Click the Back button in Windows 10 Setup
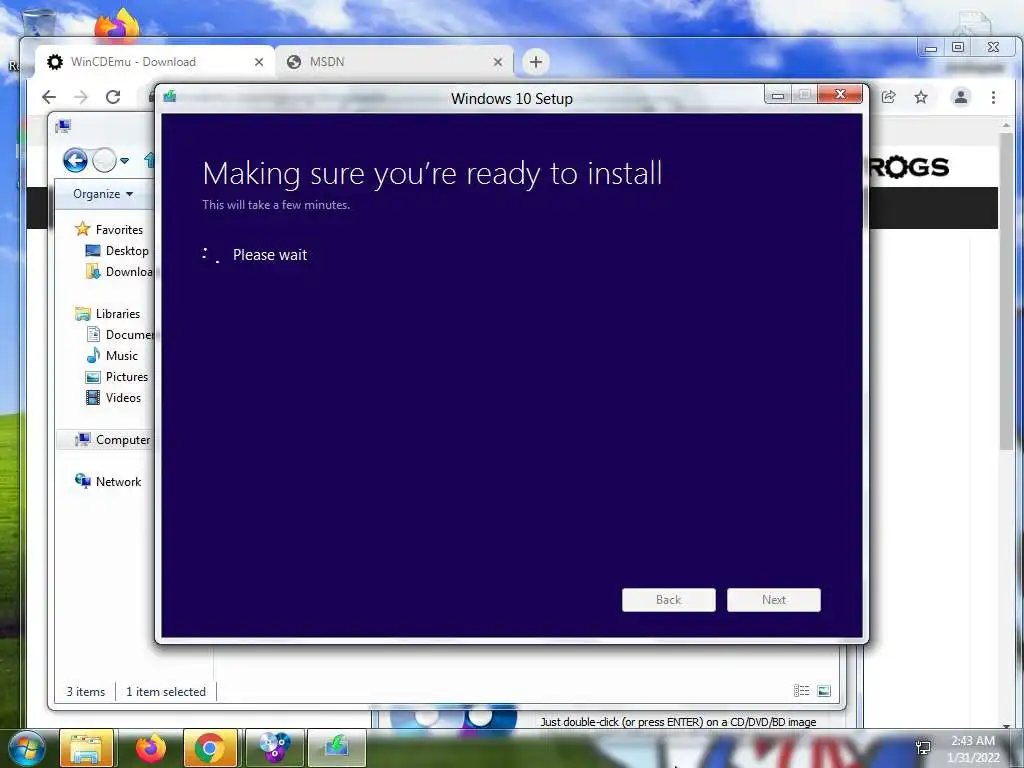1024x768 pixels. point(668,600)
